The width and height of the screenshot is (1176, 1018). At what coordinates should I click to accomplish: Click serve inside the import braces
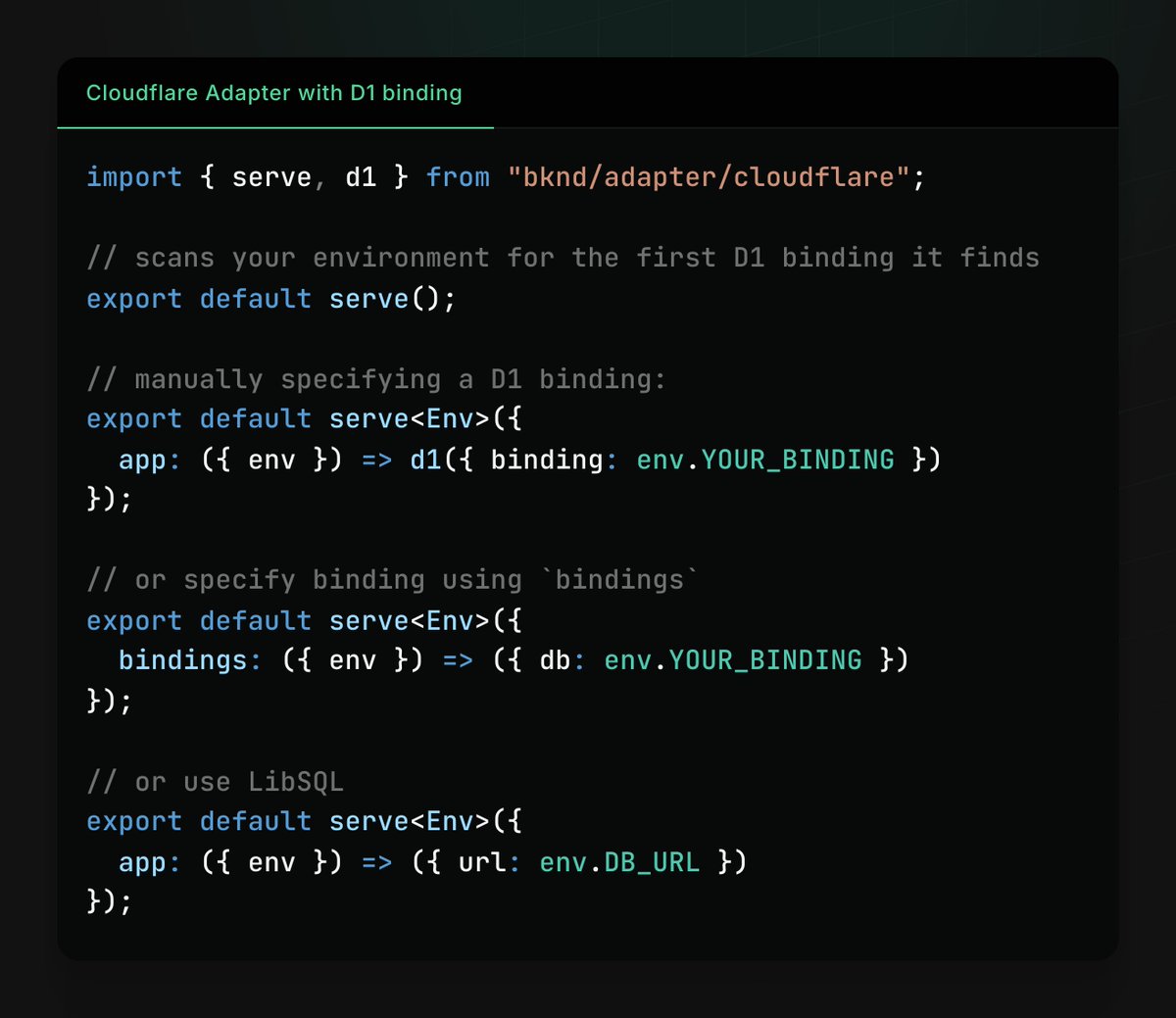pos(271,177)
